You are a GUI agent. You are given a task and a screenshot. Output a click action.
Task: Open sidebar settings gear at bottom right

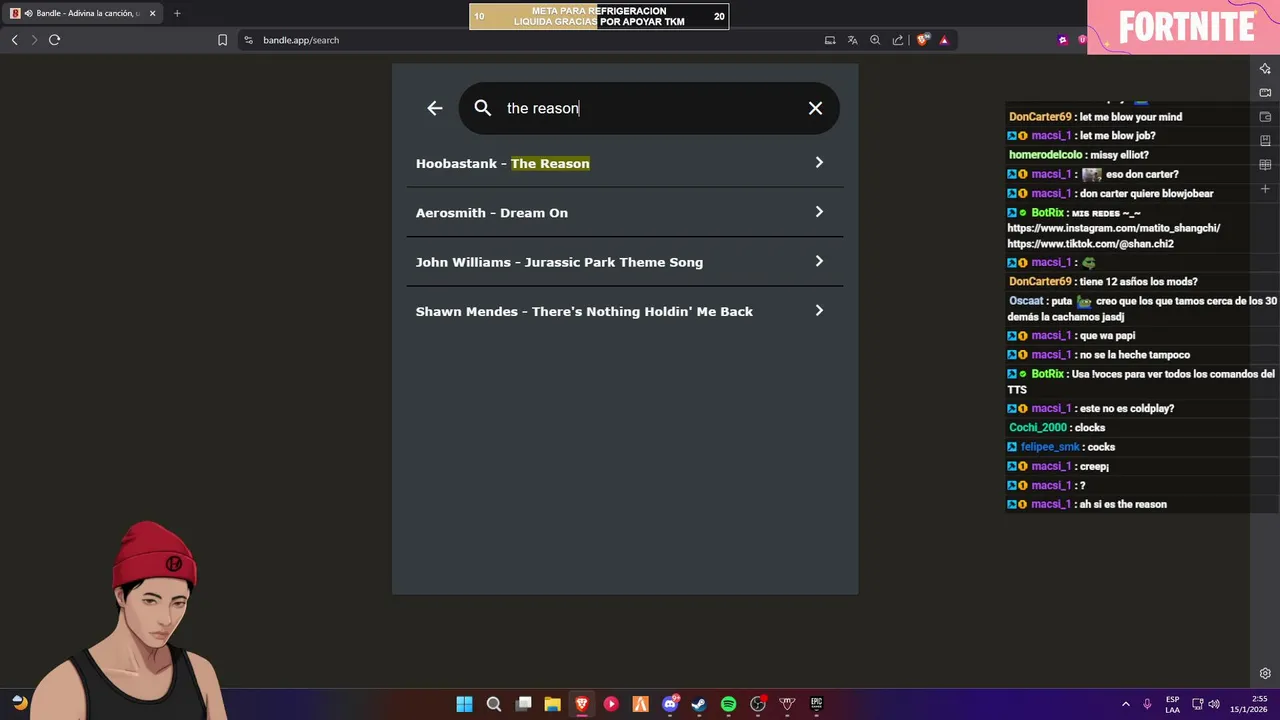point(1265,674)
